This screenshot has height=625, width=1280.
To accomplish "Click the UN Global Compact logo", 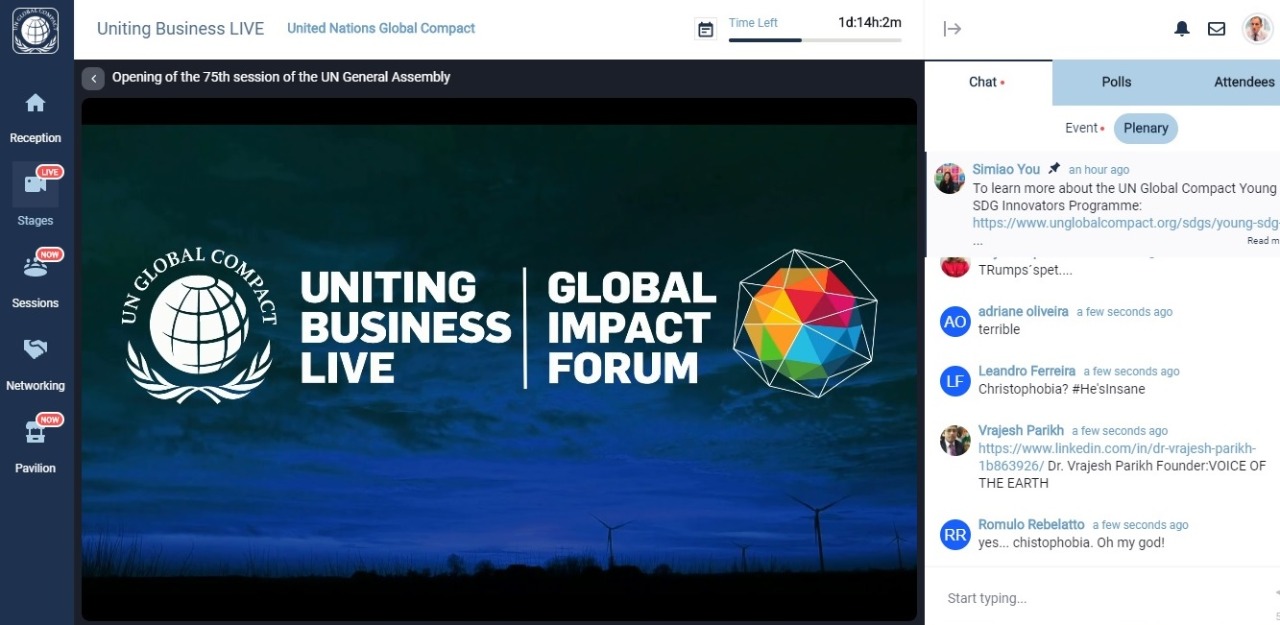I will [x=36, y=30].
